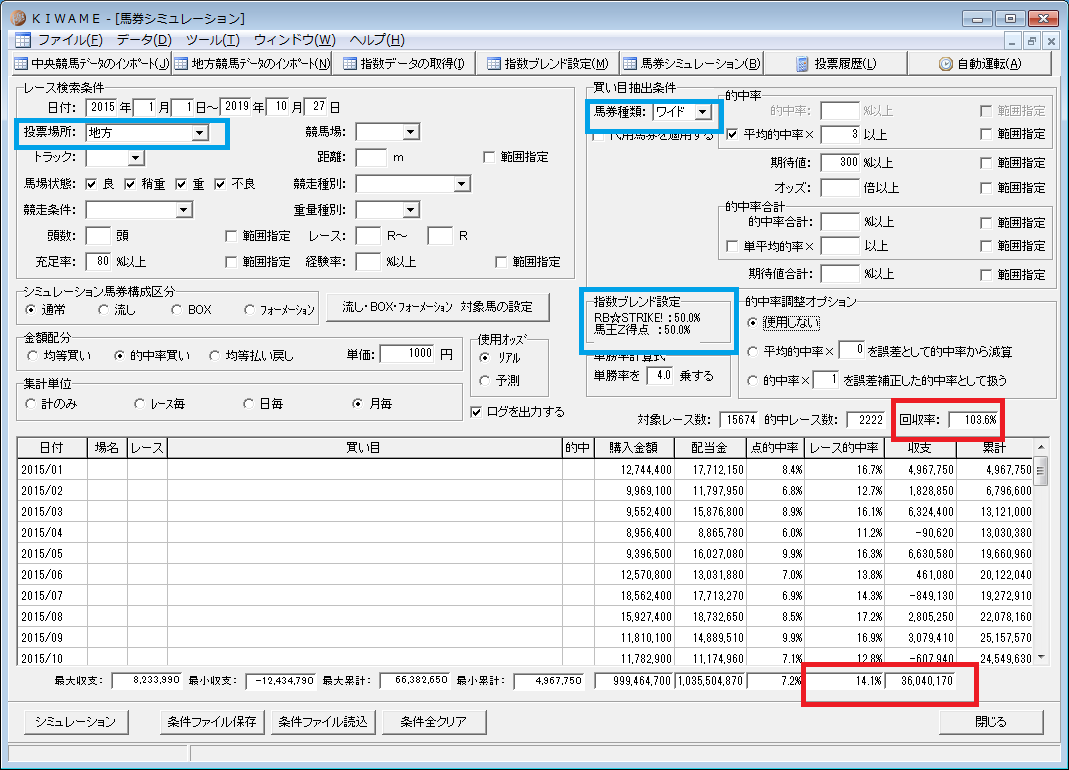Screen dimensions: 1069x770
Task: Select the 日毎 aggregation radio button
Action: pyautogui.click(x=249, y=404)
